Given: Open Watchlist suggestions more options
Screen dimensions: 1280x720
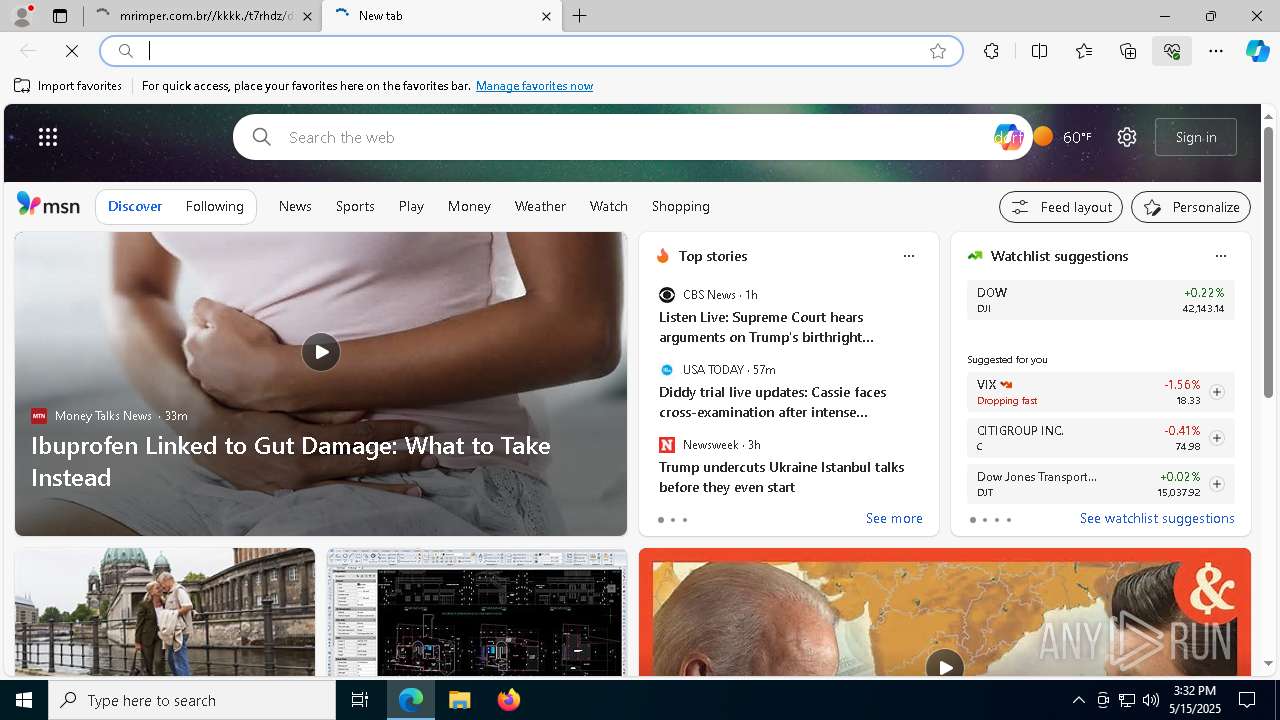Looking at the screenshot, I should (x=1221, y=256).
